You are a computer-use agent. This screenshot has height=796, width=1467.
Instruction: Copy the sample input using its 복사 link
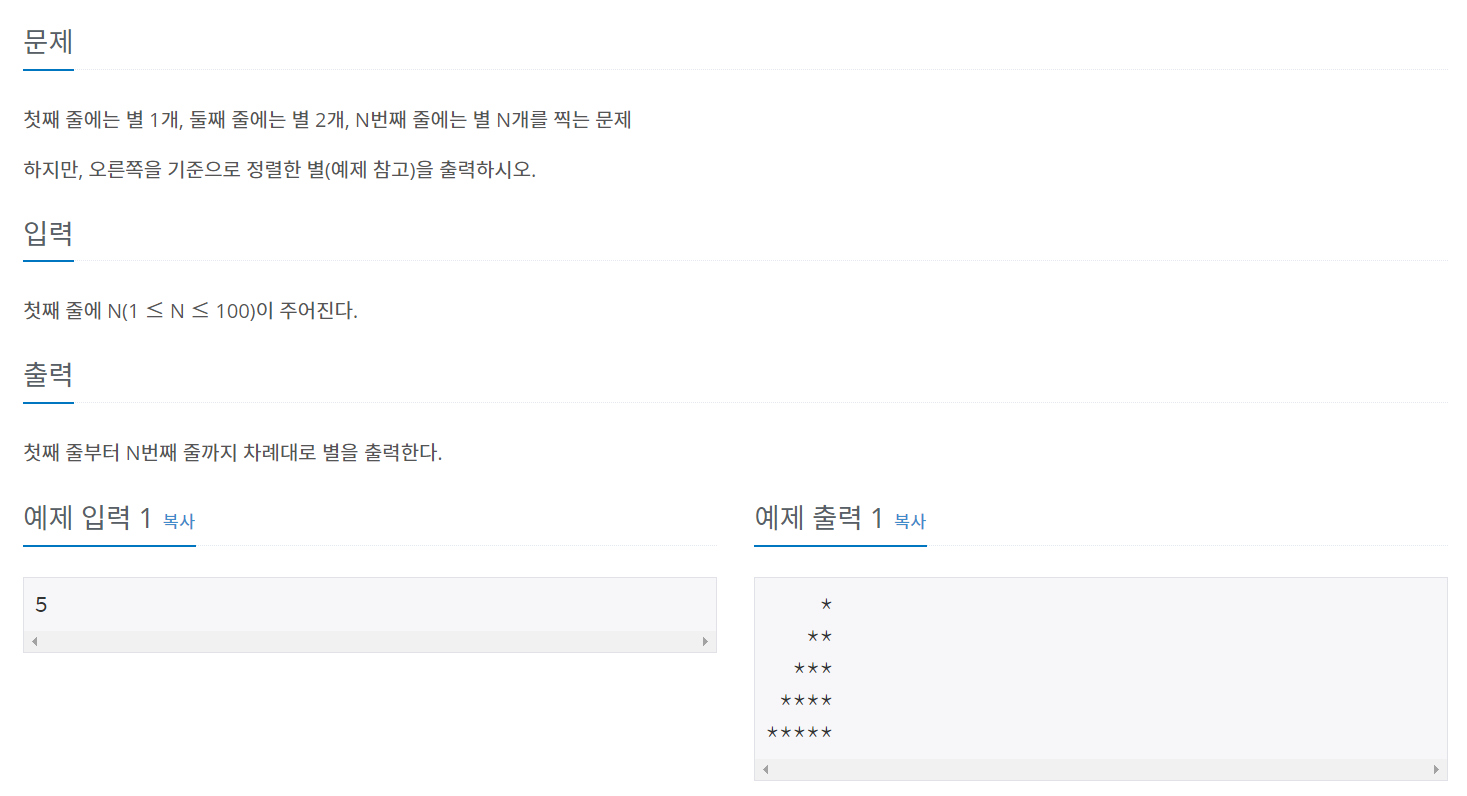[x=177, y=521]
